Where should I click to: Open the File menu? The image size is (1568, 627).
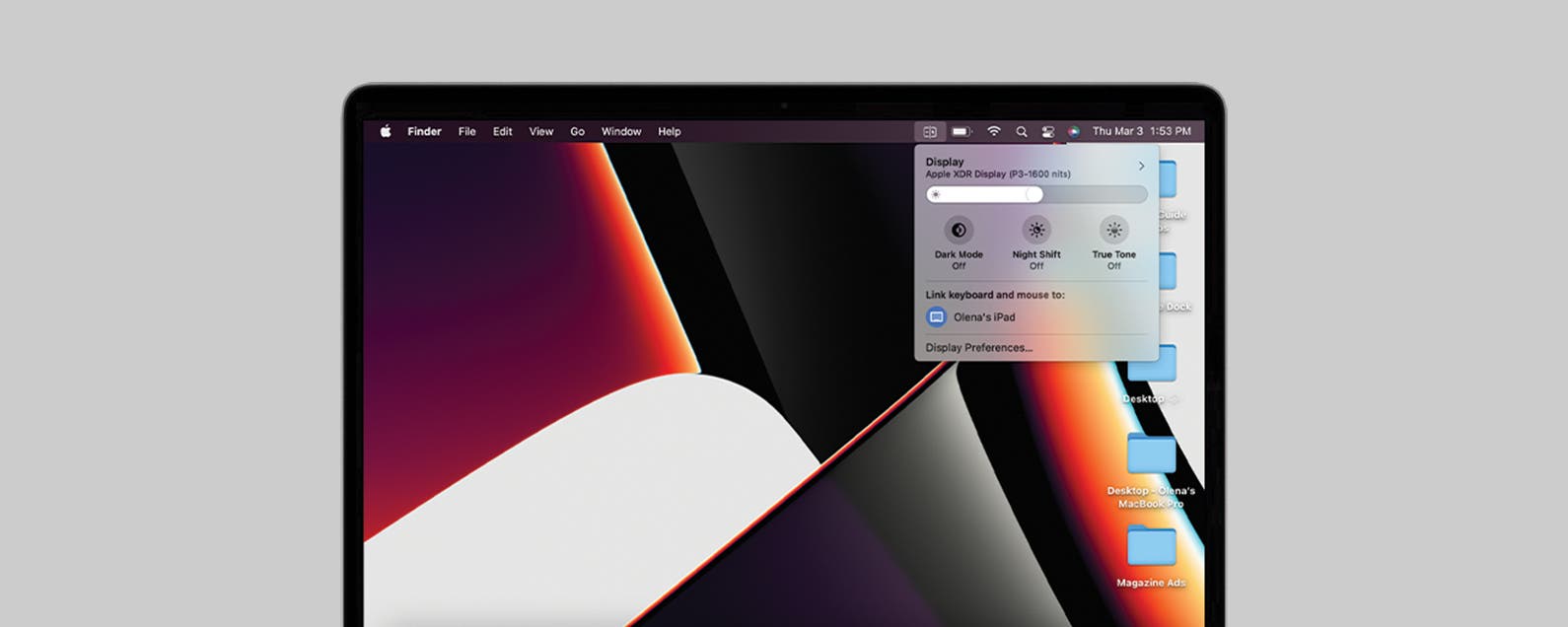pos(466,131)
